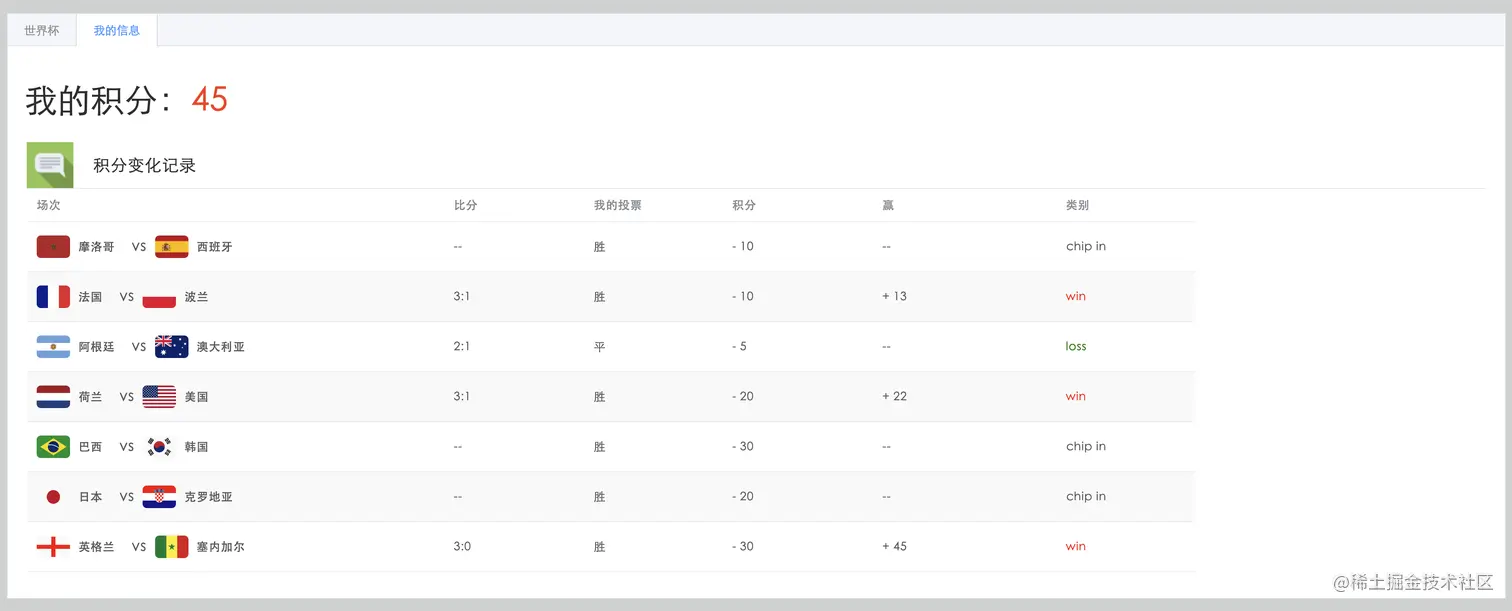Click the South Korea flag icon
Screen dimensions: 1512x611
pos(161,446)
